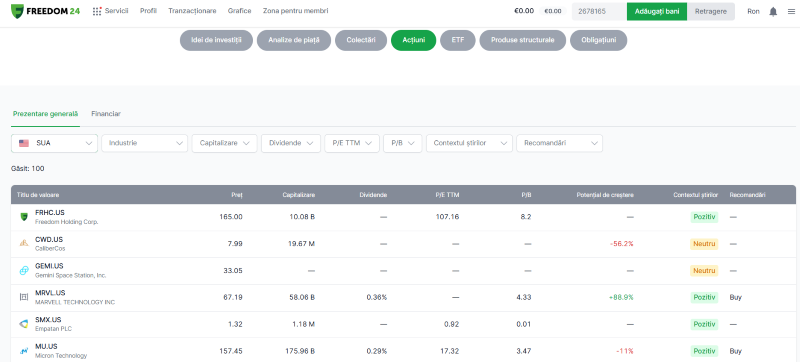Click the account number 2678165 field
This screenshot has height=362, width=800.
pos(599,11)
